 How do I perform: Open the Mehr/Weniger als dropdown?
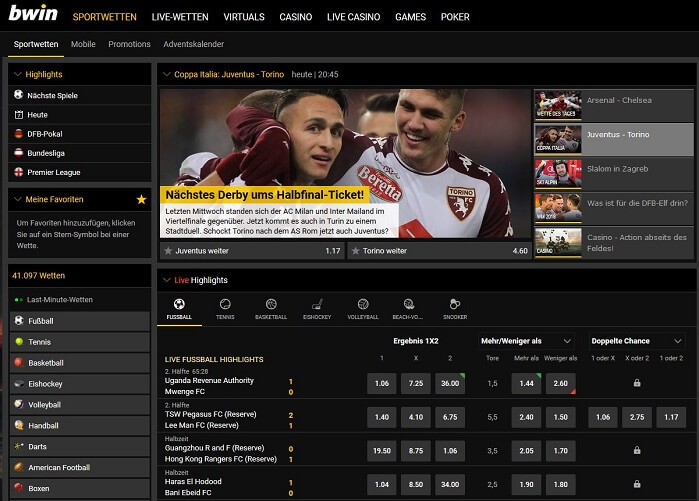tap(526, 341)
